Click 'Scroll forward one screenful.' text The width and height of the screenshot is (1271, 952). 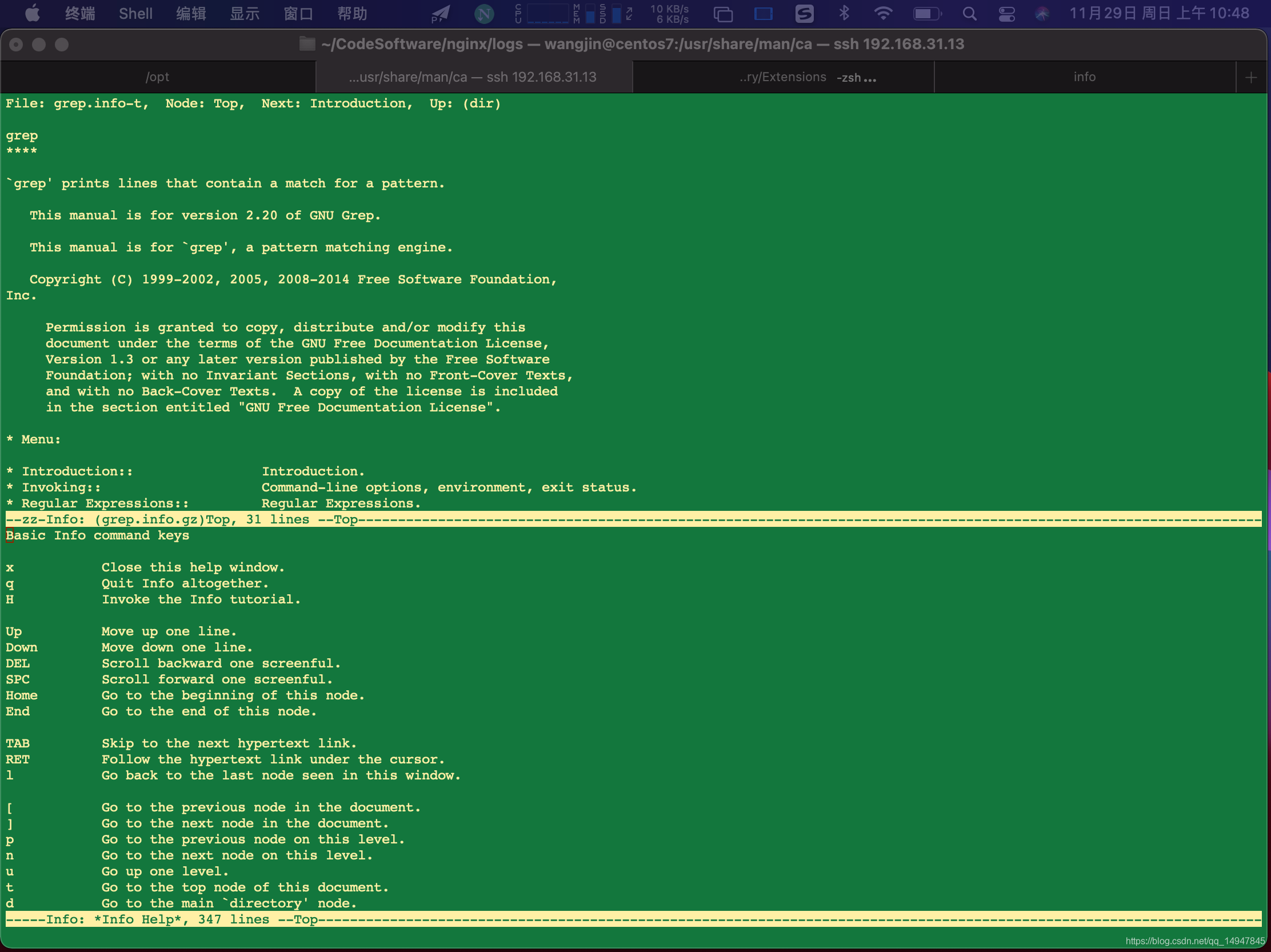(x=217, y=679)
